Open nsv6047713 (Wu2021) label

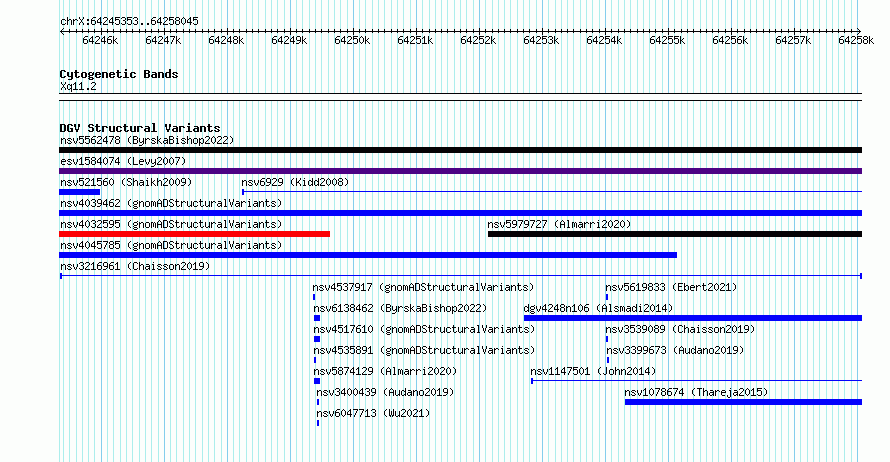point(373,413)
